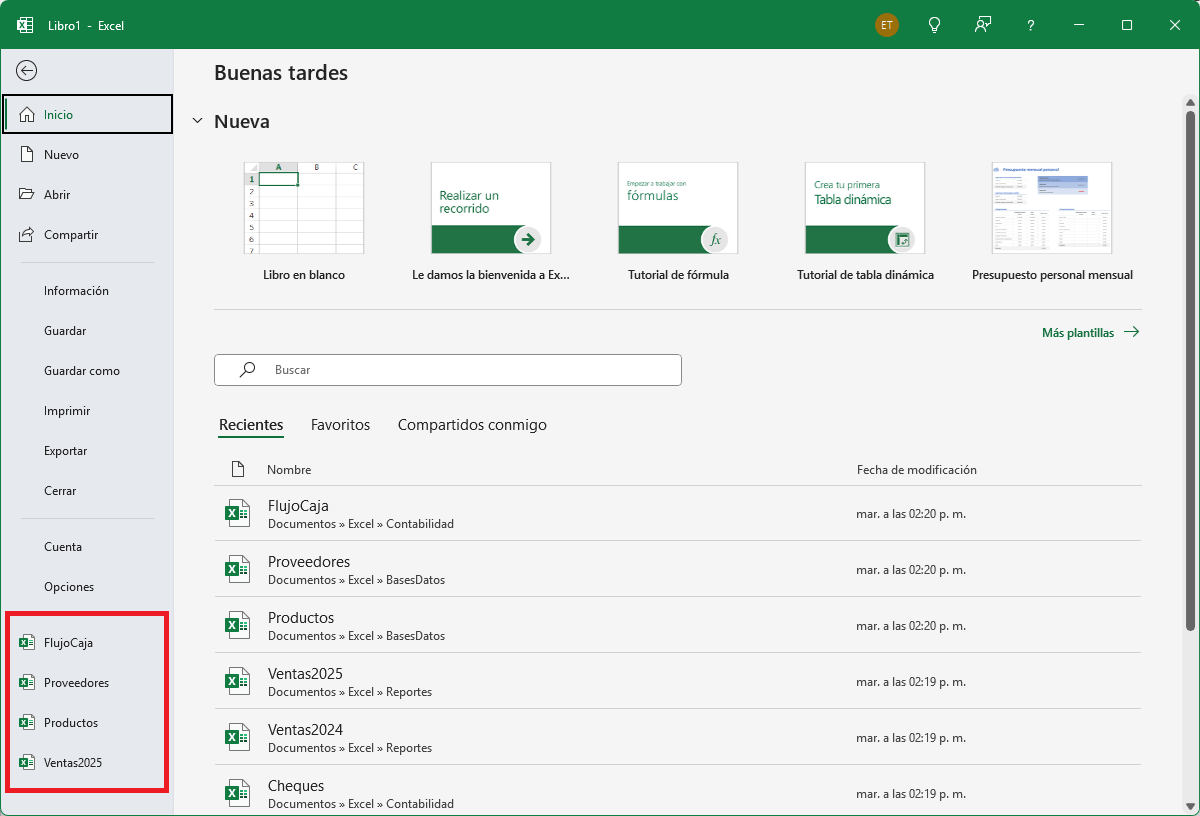The height and width of the screenshot is (816, 1200).
Task: Click the file type column icon
Action: coord(237,469)
